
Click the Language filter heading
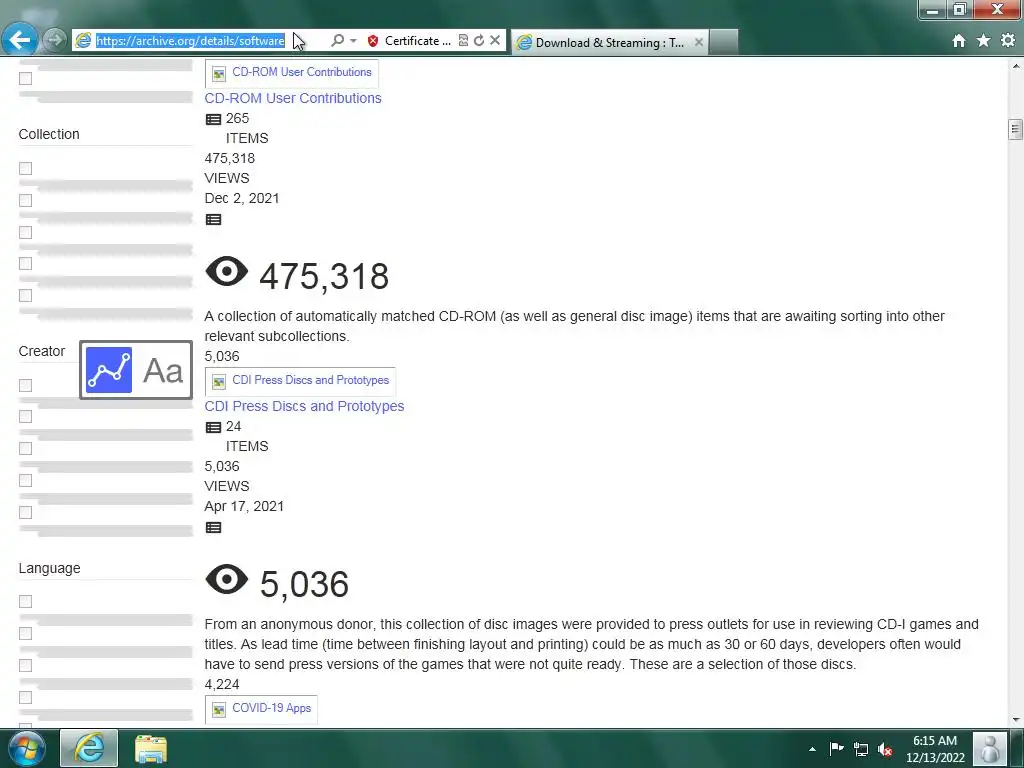click(50, 568)
